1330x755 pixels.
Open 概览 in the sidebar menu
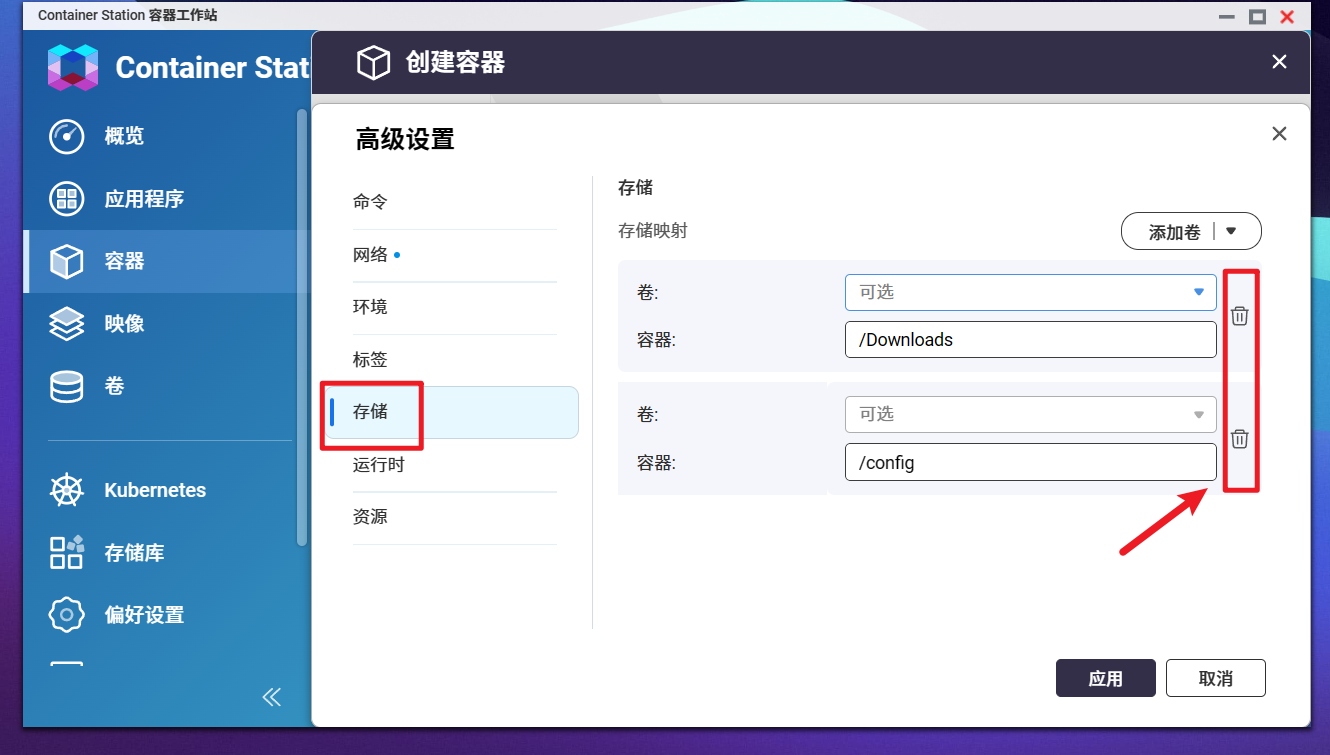pyautogui.click(x=160, y=136)
